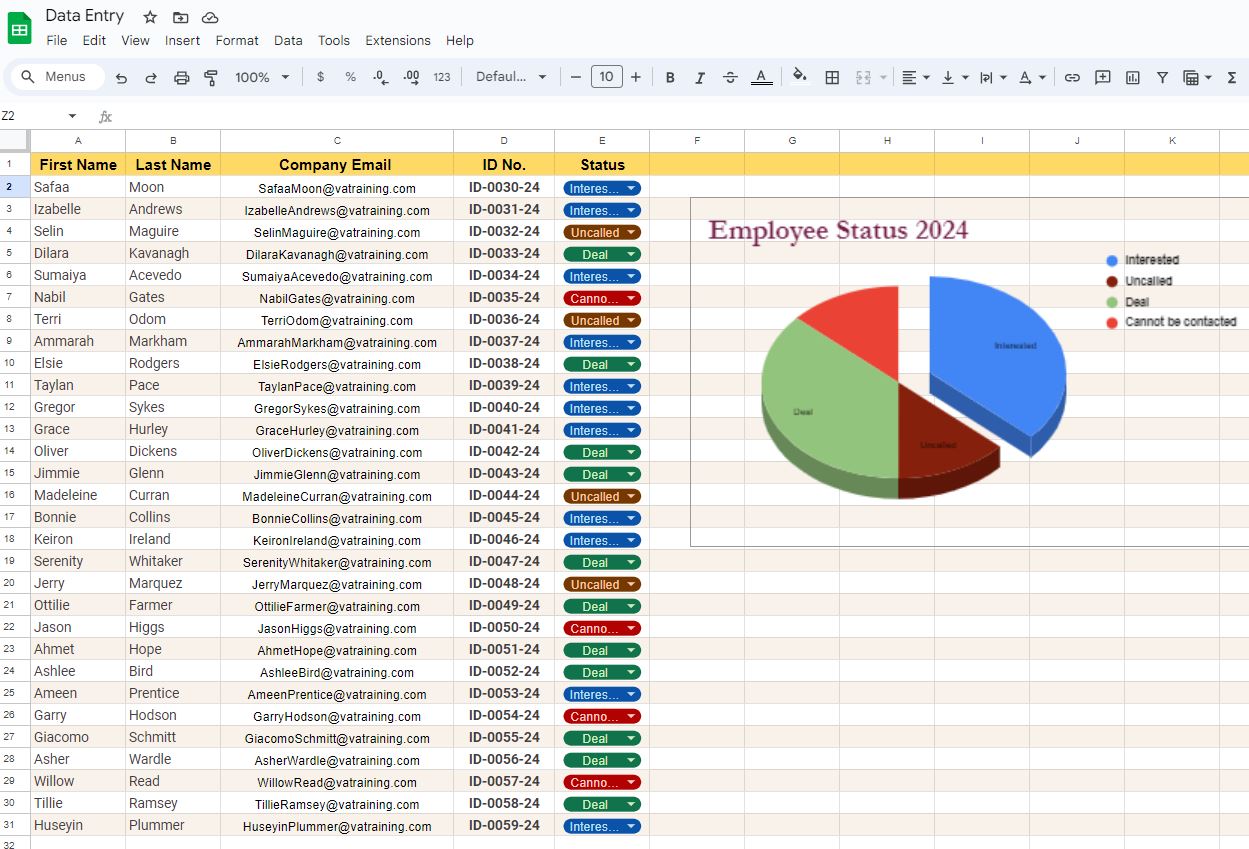
Task: Open the functions sigma icon
Action: click(1232, 77)
